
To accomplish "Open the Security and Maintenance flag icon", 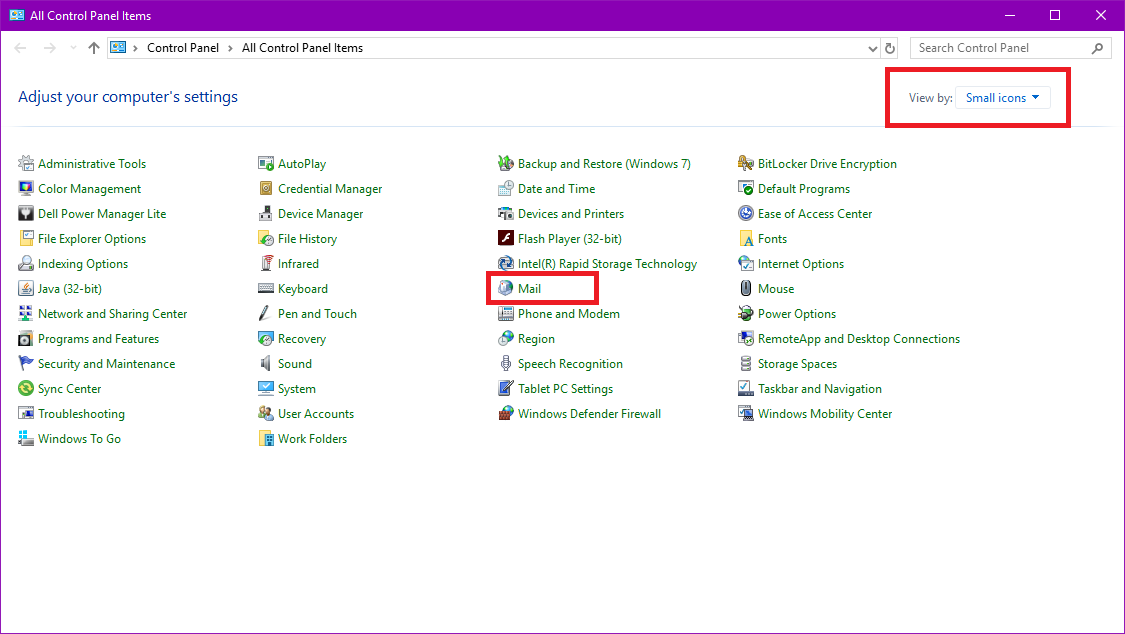I will pyautogui.click(x=26, y=364).
